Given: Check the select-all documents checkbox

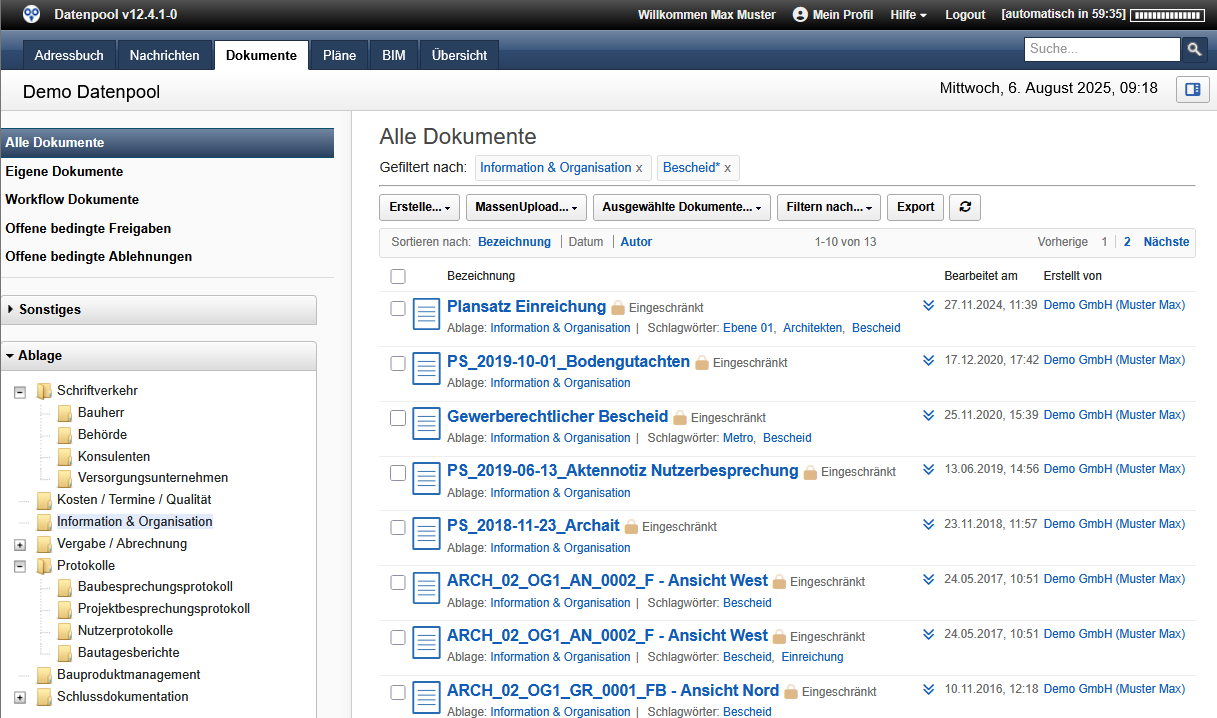Looking at the screenshot, I should [x=398, y=276].
